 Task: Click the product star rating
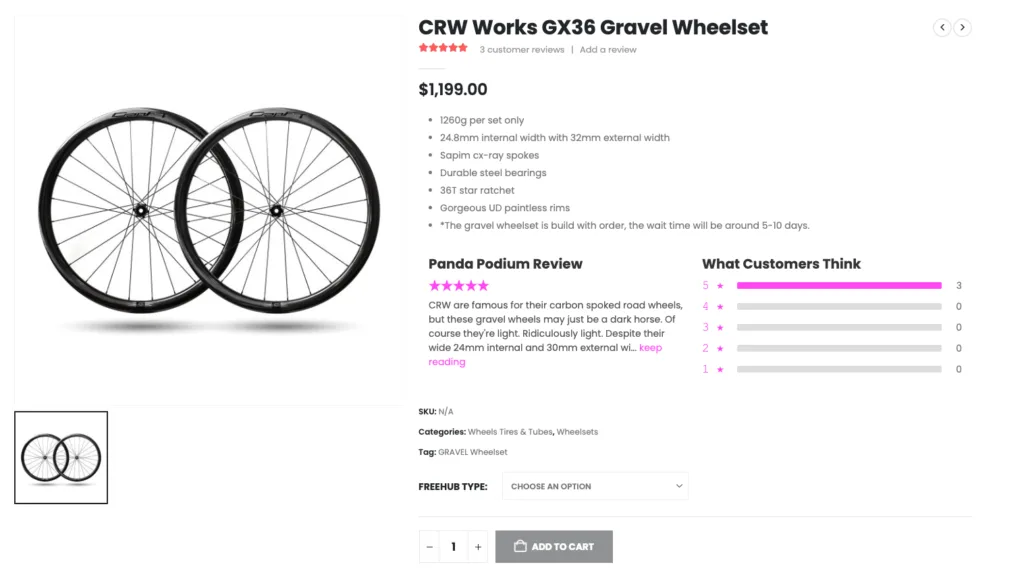pos(443,48)
